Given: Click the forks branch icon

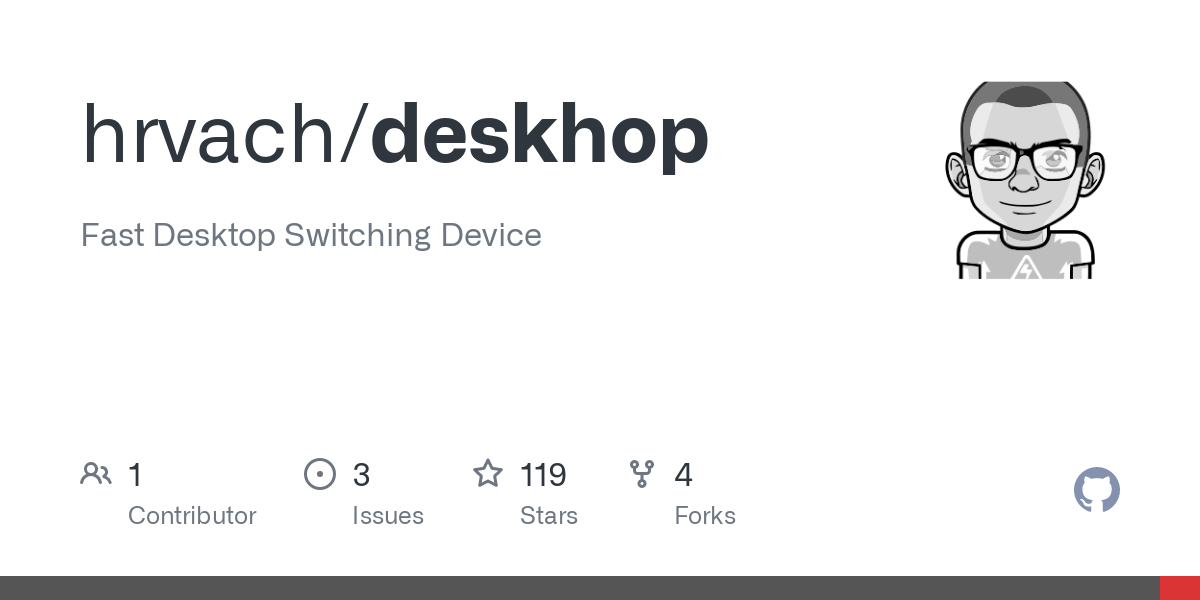Looking at the screenshot, I should (642, 474).
